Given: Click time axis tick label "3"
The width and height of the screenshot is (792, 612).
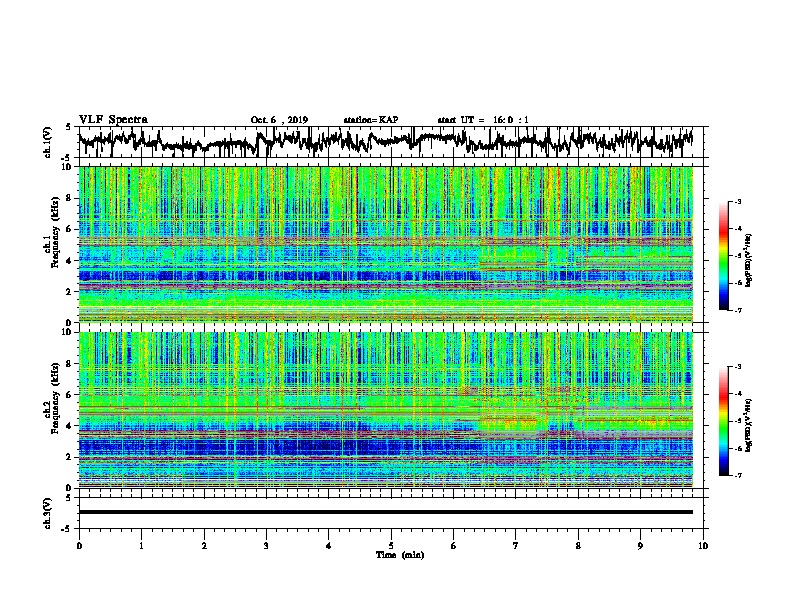Looking at the screenshot, I should click(x=266, y=546).
